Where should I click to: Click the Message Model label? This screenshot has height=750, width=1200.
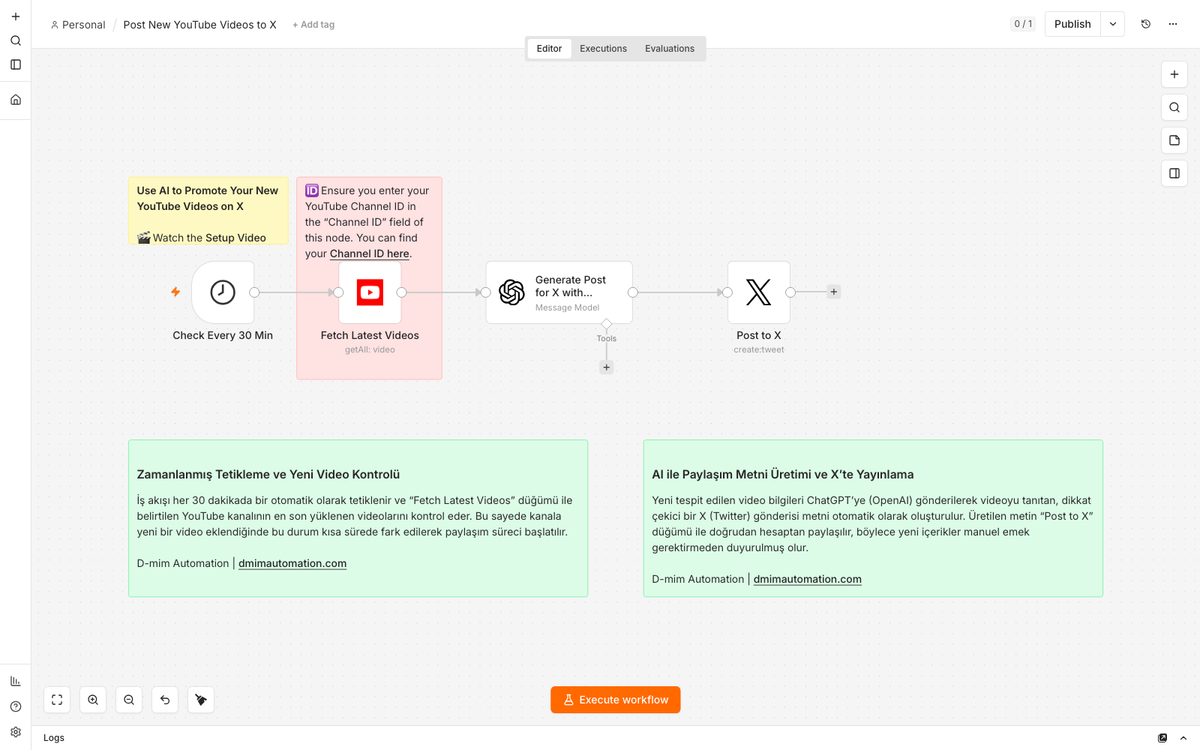tap(567, 307)
